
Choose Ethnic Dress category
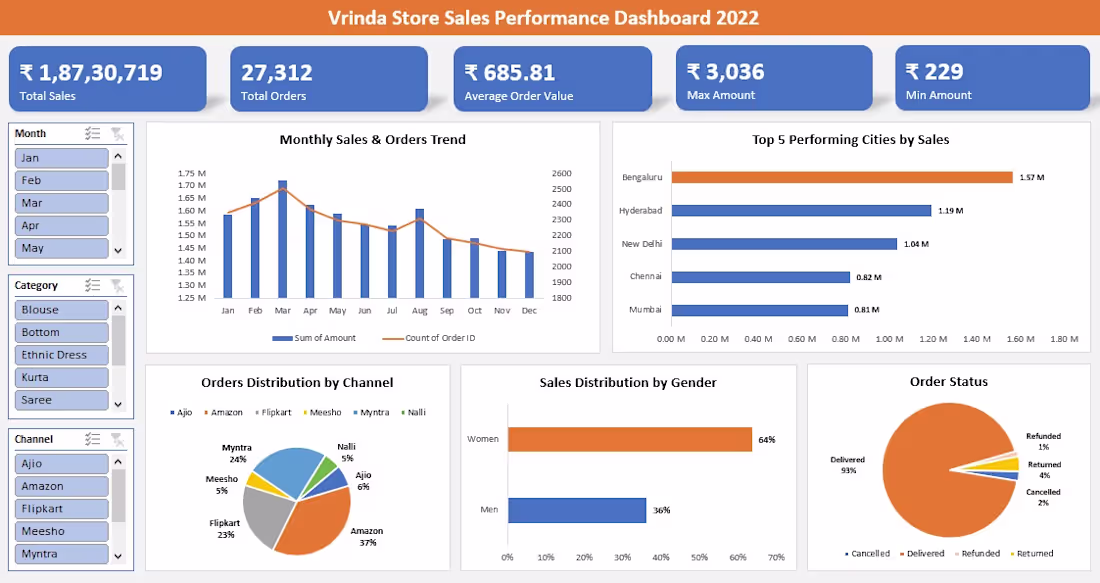click(x=62, y=354)
